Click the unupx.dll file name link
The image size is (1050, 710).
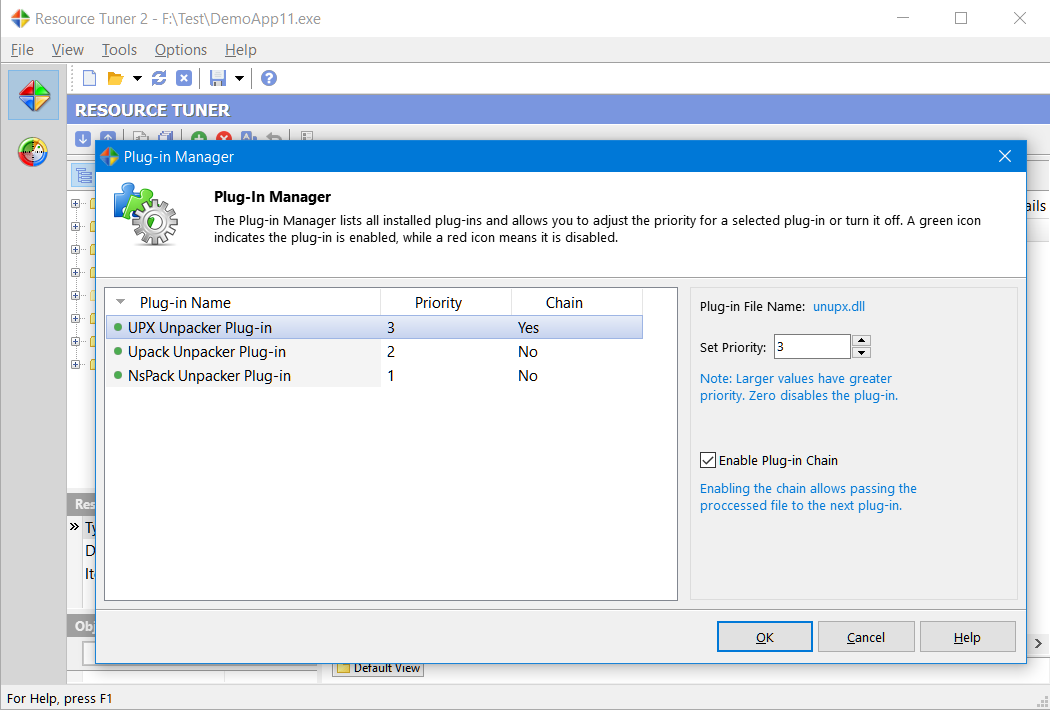(838, 307)
